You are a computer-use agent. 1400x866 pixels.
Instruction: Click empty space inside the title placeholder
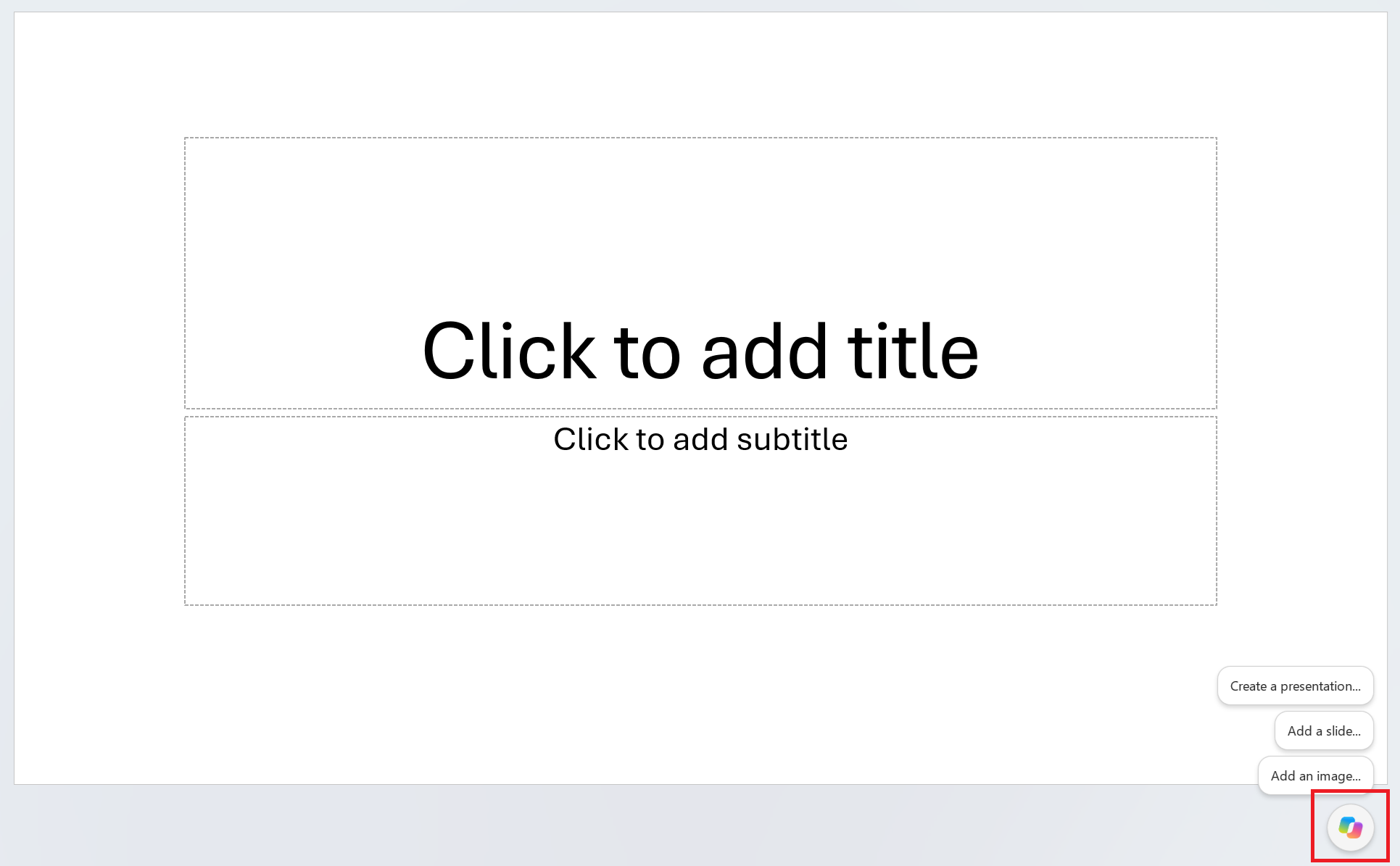click(700, 217)
